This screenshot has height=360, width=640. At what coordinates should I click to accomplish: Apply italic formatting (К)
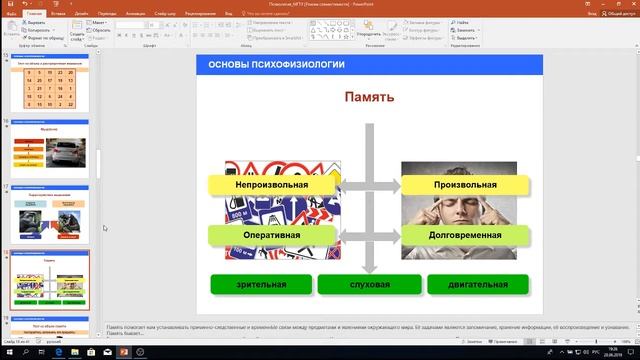click(127, 36)
